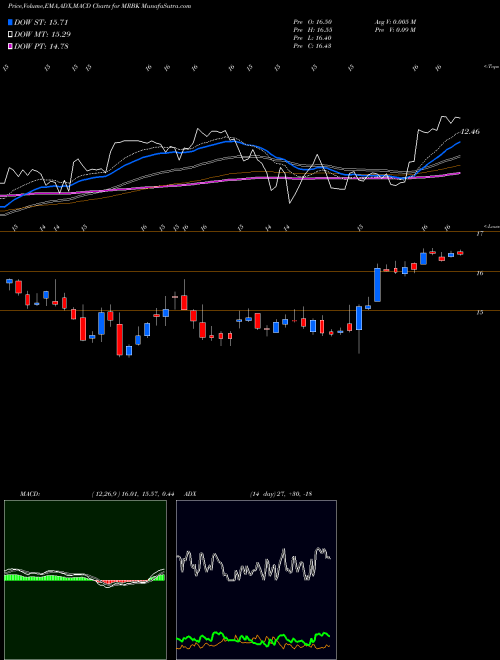This screenshot has height=660, width=500.
Task: Select the 'DOW ST: 15.71' legend text
Action: (41, 22)
